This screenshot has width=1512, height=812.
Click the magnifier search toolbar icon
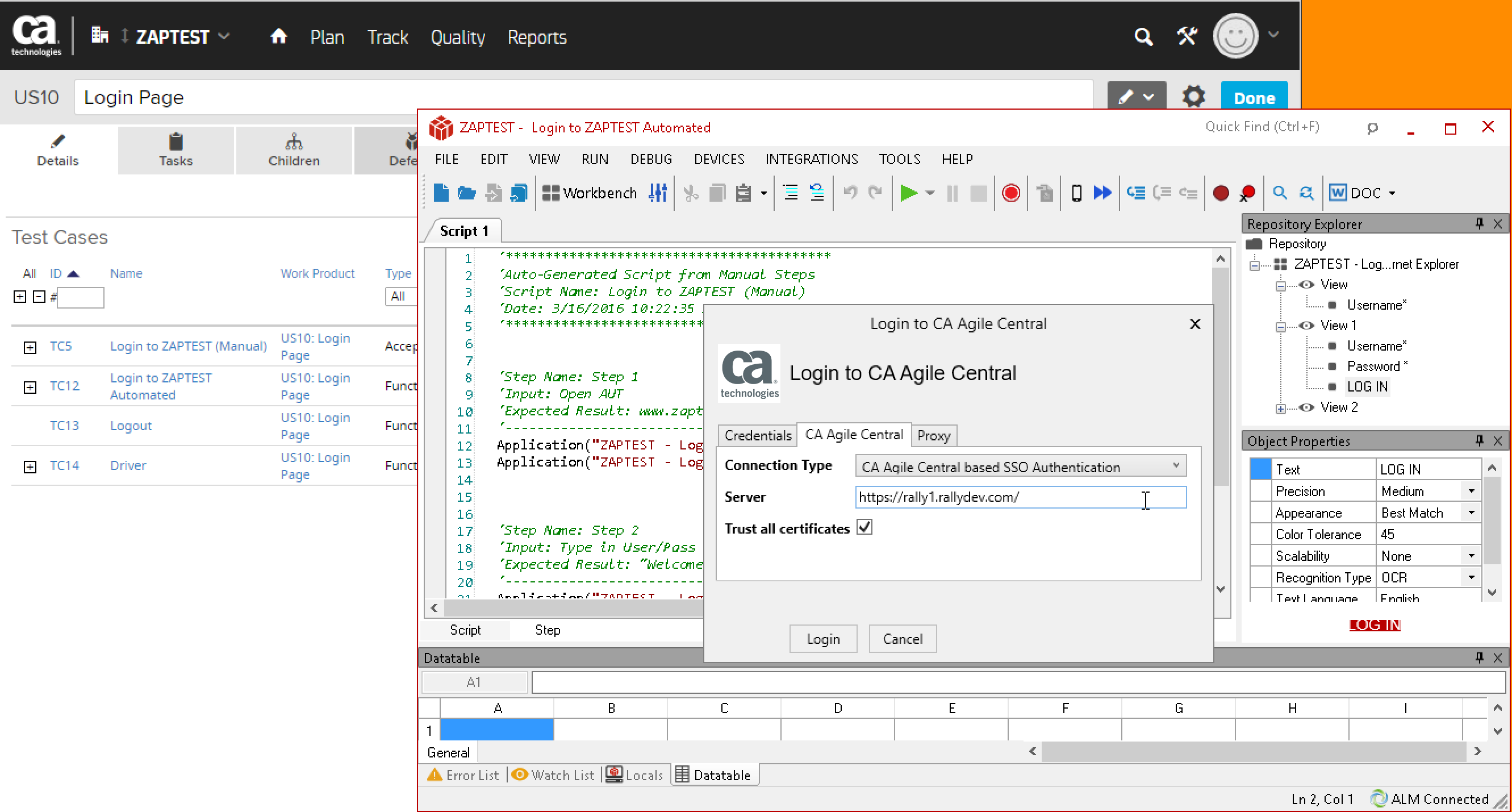(x=1280, y=193)
